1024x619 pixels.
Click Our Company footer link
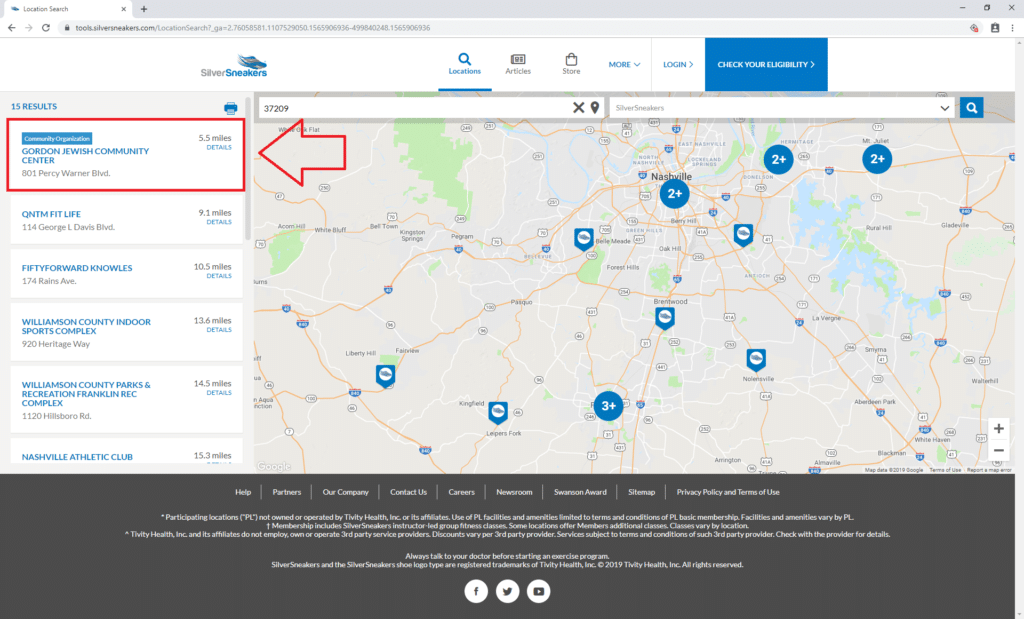[x=345, y=492]
